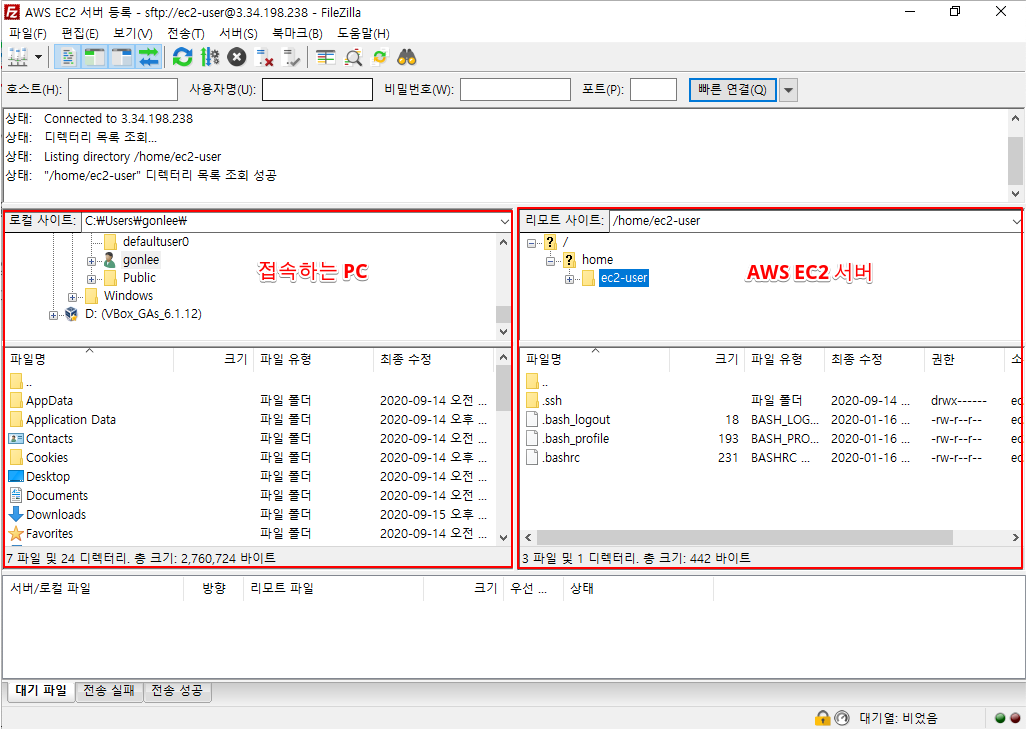
Task: Sort local files by 최종 수정 column
Action: 432,359
